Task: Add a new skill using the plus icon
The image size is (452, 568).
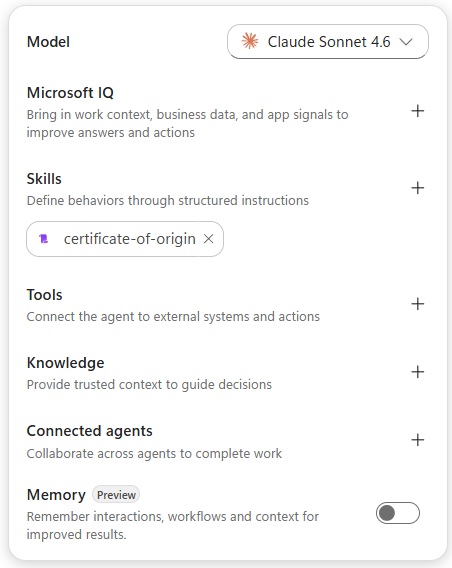Action: coord(418,188)
